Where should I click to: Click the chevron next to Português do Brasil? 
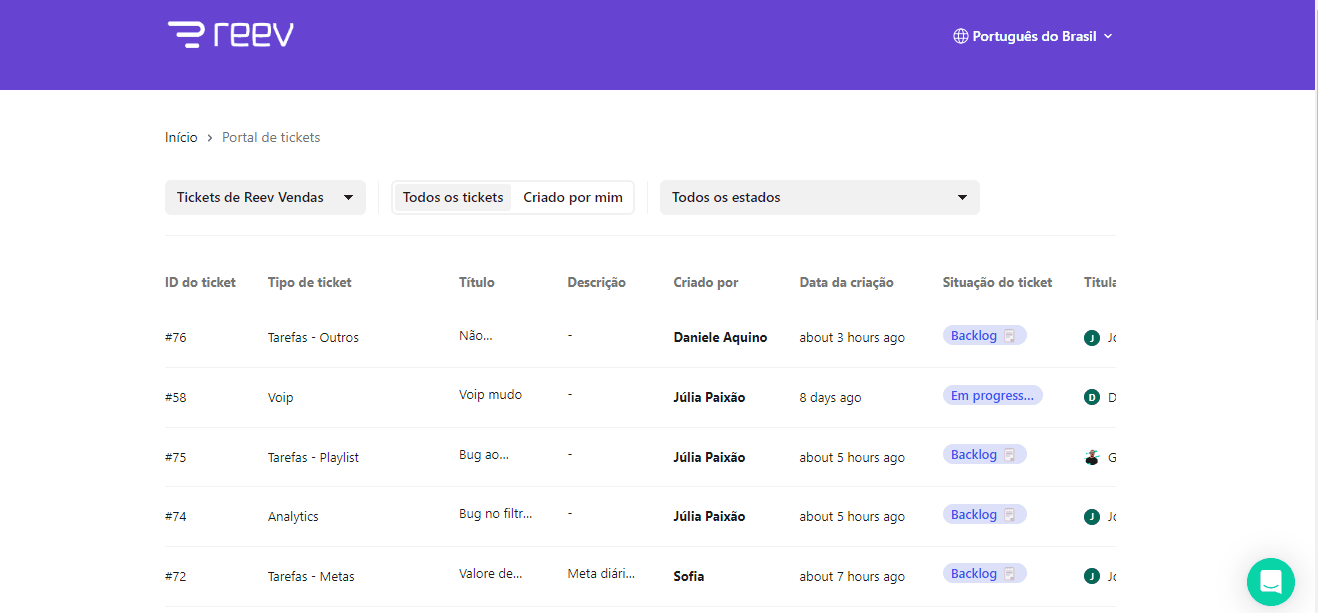point(1108,36)
